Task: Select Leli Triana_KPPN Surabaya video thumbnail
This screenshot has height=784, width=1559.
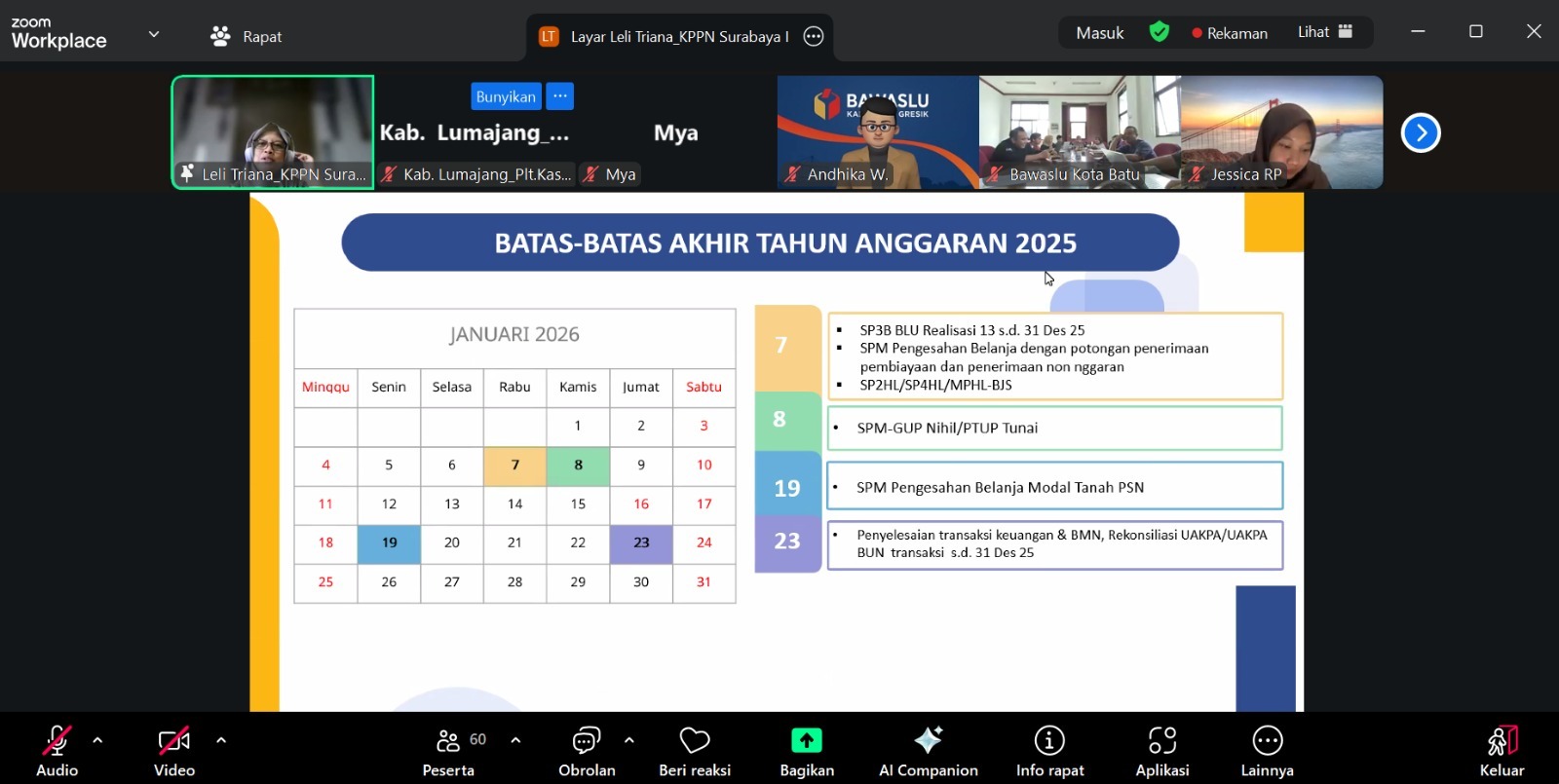Action: 273,132
